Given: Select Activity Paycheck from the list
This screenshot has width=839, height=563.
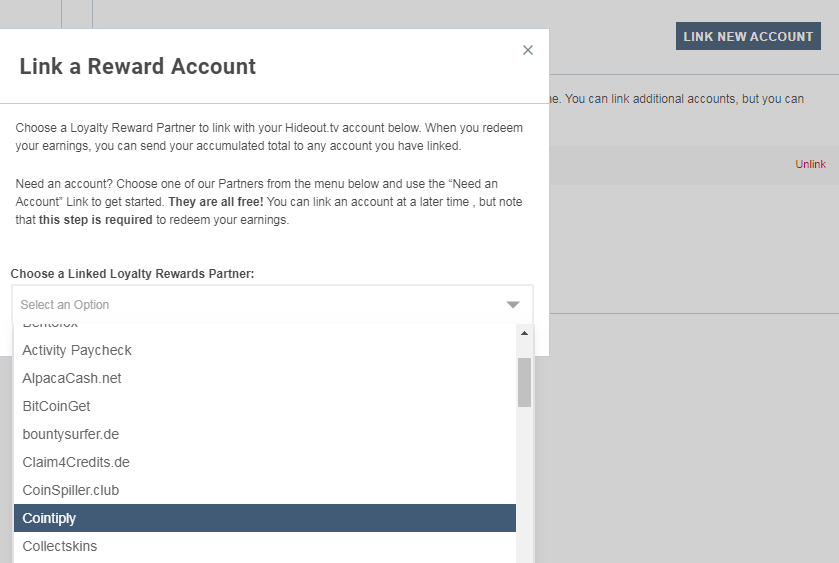Looking at the screenshot, I should [77, 350].
